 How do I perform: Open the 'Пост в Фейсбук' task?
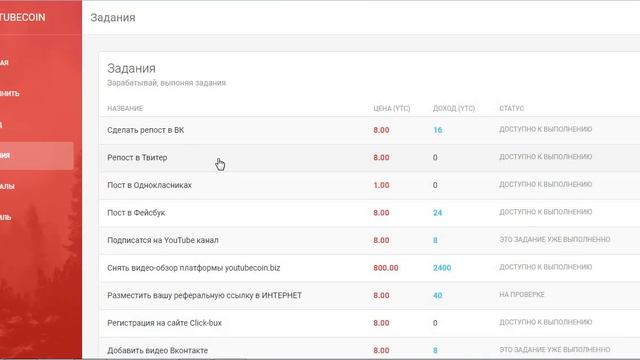pos(136,213)
